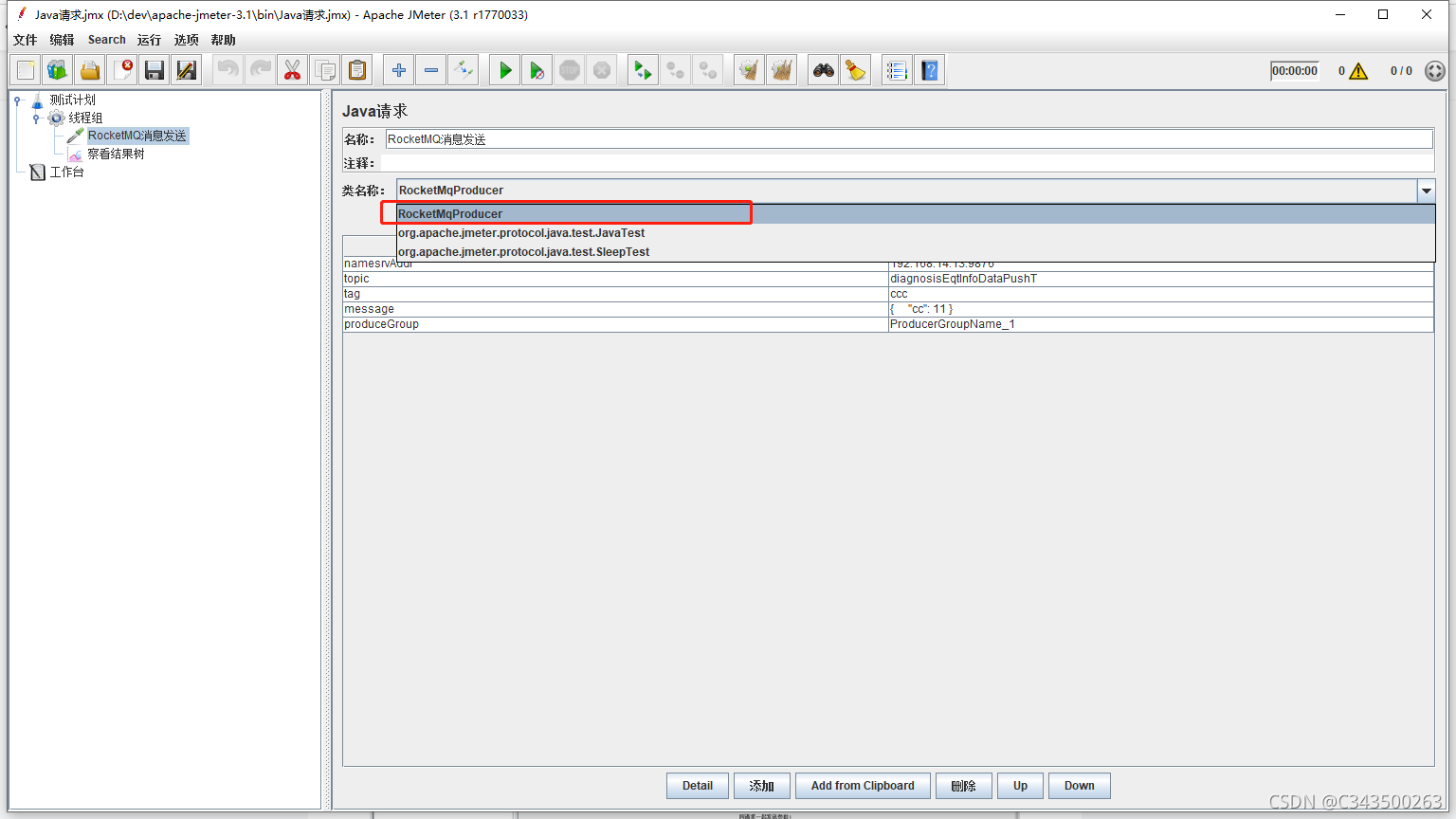Click the message value cell
Image resolution: width=1456 pixels, height=819 pixels.
pos(1160,309)
